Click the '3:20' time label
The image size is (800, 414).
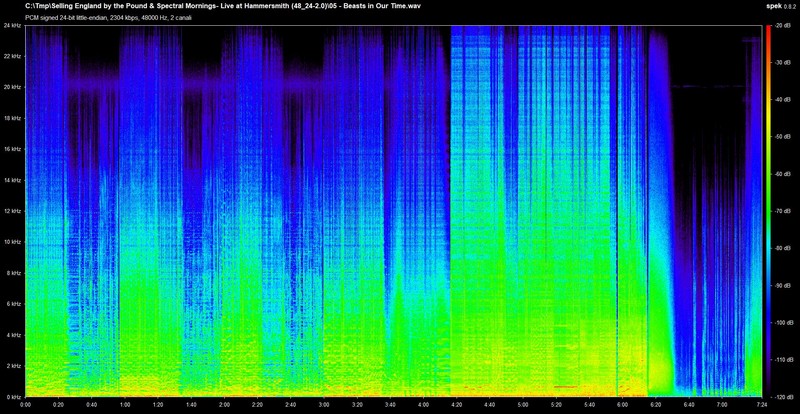pyautogui.click(x=357, y=404)
